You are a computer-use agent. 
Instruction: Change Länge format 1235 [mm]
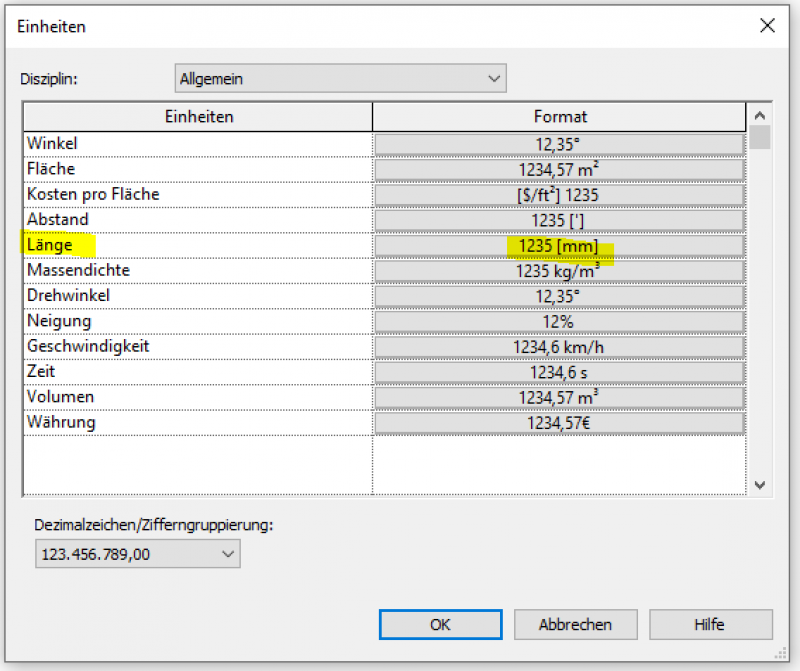coord(559,245)
